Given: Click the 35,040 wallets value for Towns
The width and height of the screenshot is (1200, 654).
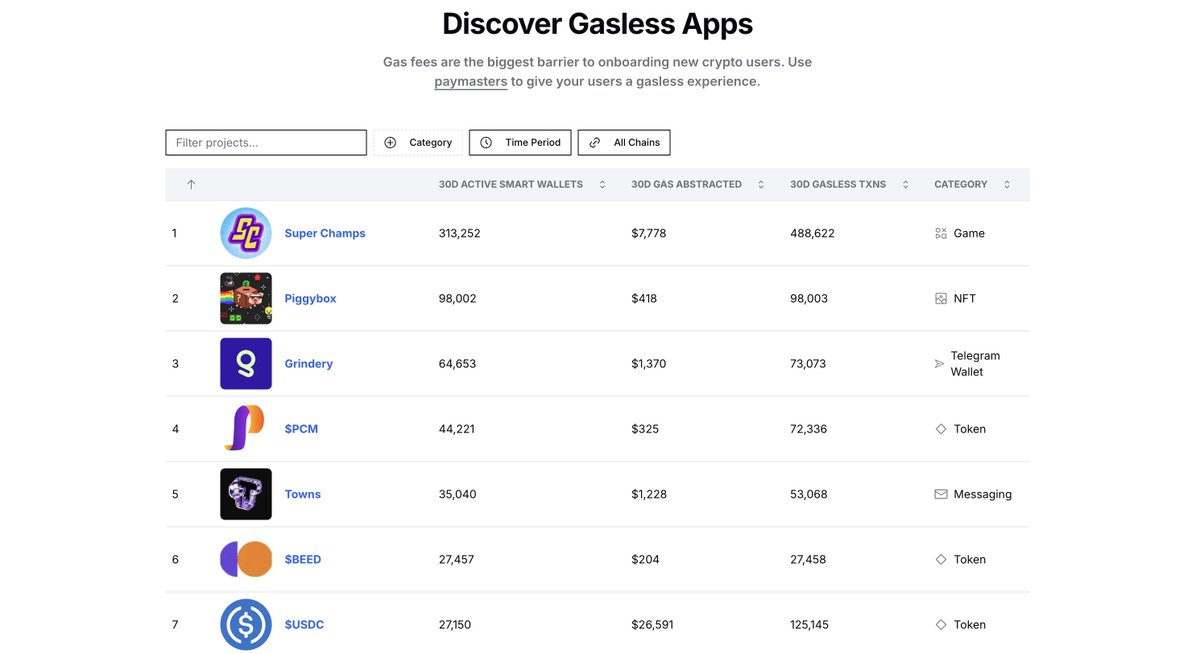Looking at the screenshot, I should point(457,494).
